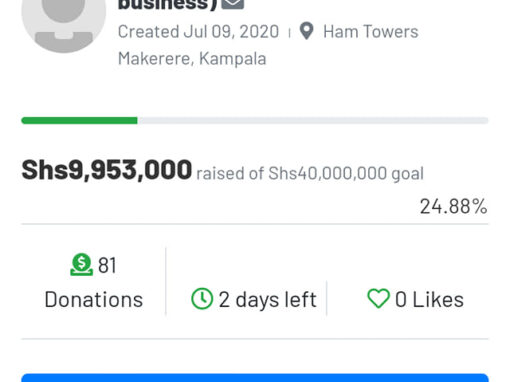Image resolution: width=510 pixels, height=382 pixels.
Task: Click the location pin icon
Action: click(x=306, y=31)
